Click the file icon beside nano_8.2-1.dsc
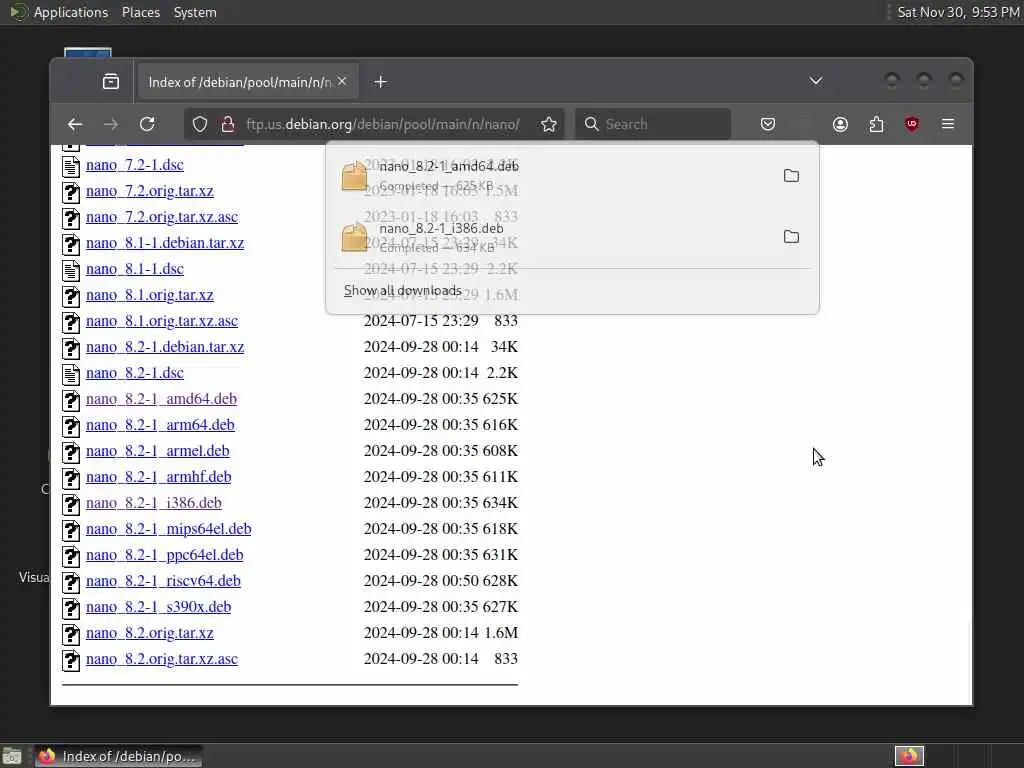 point(71,374)
